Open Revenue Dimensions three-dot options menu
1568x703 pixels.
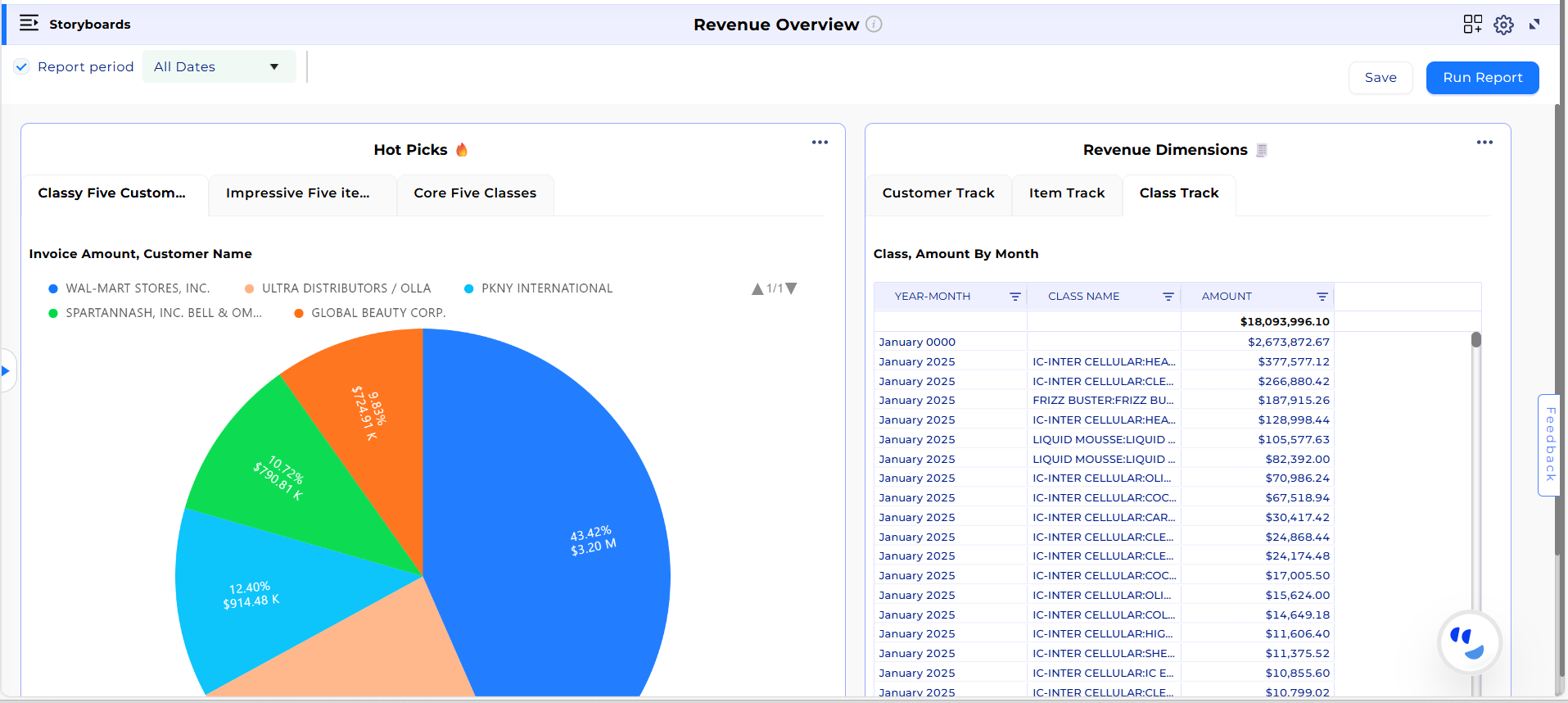click(x=1484, y=143)
